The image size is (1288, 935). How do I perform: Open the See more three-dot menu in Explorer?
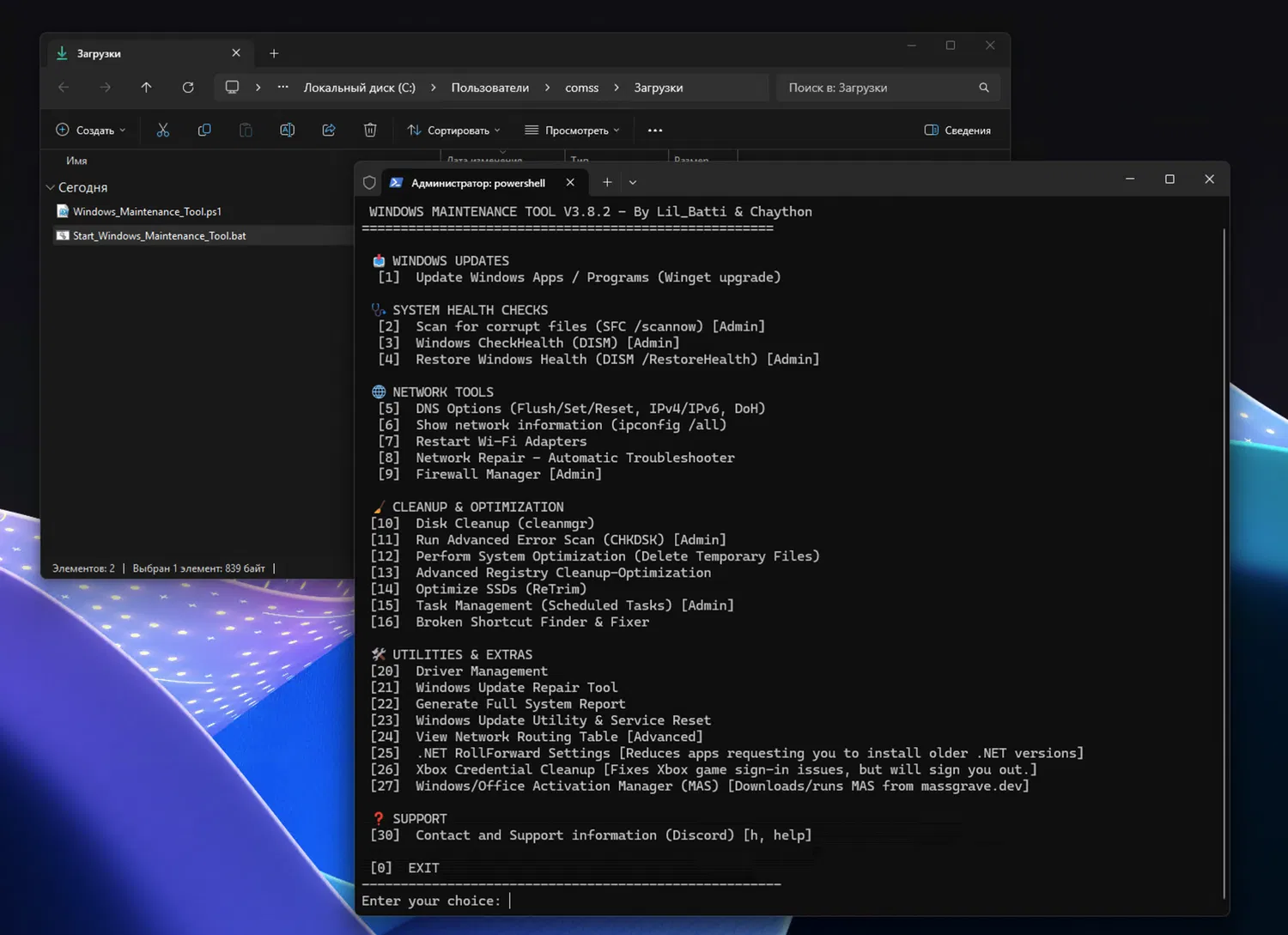[x=655, y=131]
